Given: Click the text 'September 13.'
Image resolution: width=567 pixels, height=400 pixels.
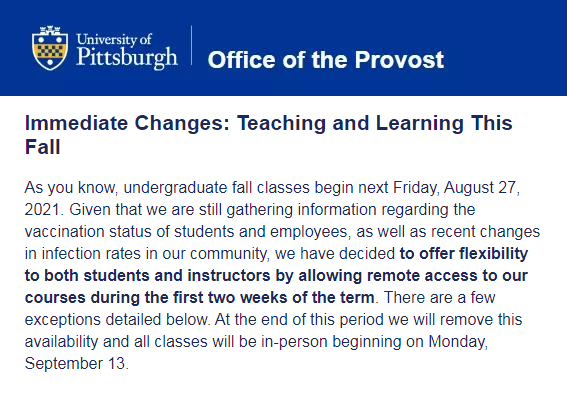Looking at the screenshot, I should point(77,363).
